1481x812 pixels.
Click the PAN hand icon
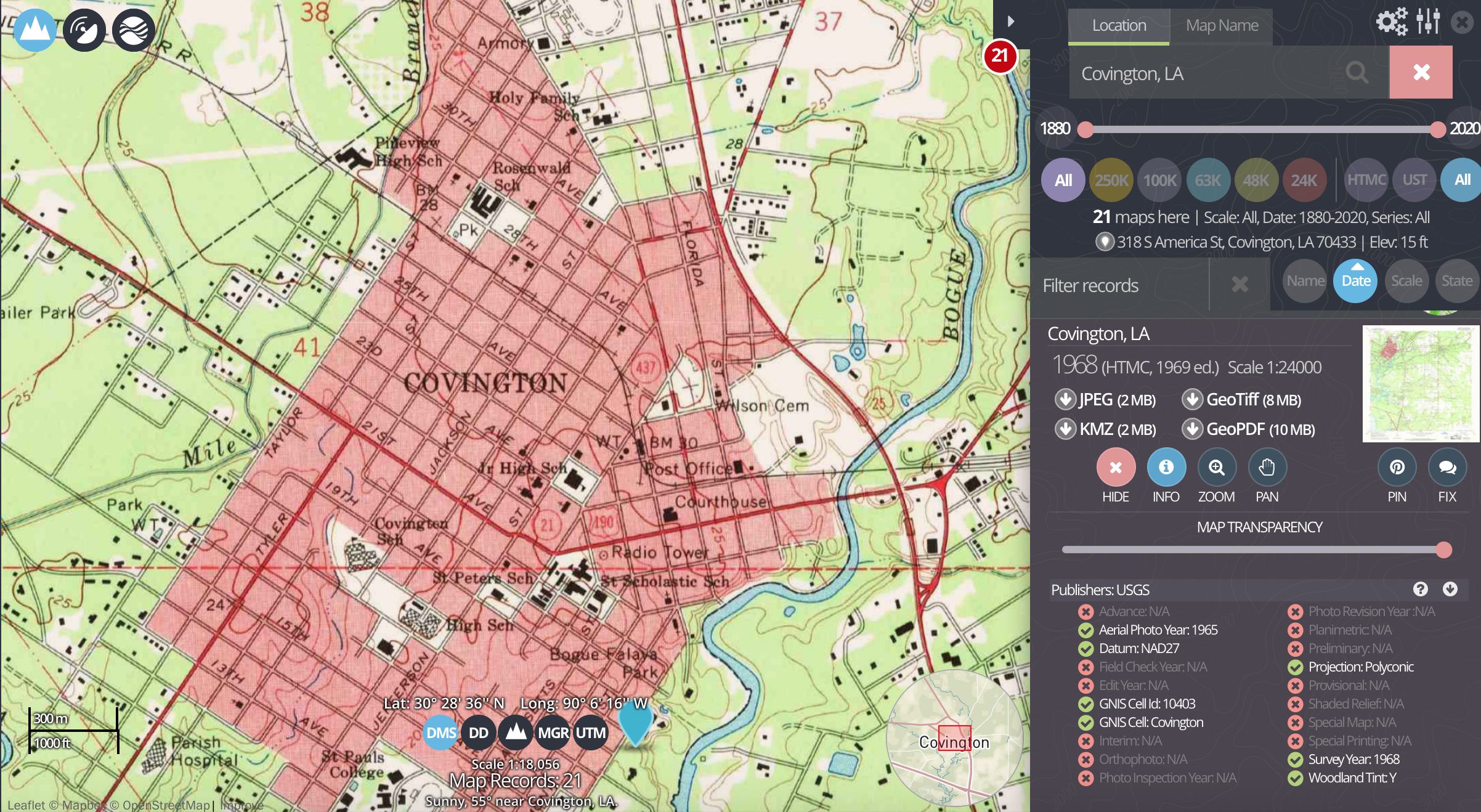click(1267, 468)
